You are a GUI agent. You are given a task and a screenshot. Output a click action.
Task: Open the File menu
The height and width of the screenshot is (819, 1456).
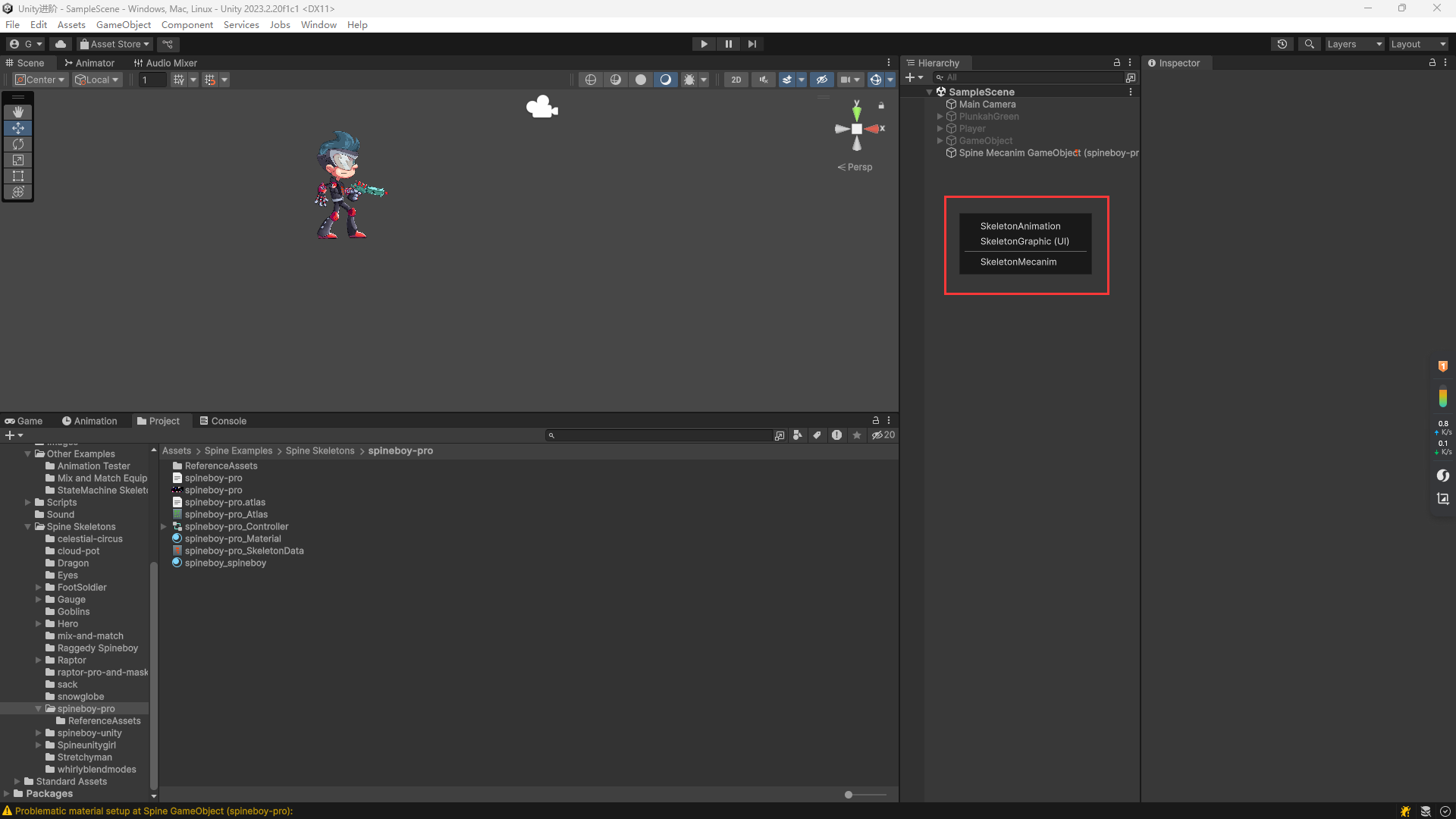pyautogui.click(x=13, y=24)
